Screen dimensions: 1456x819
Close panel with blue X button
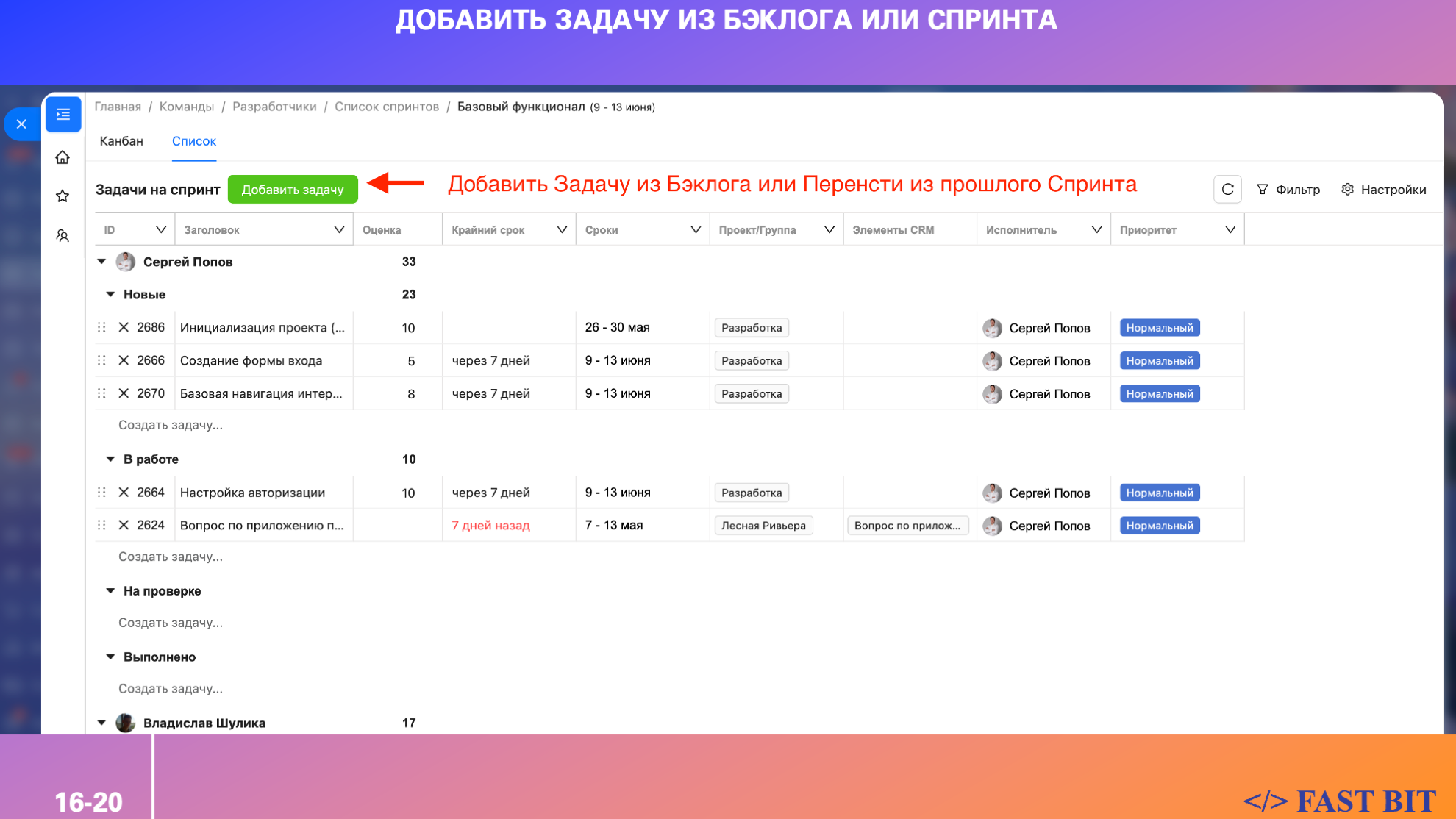point(21,124)
